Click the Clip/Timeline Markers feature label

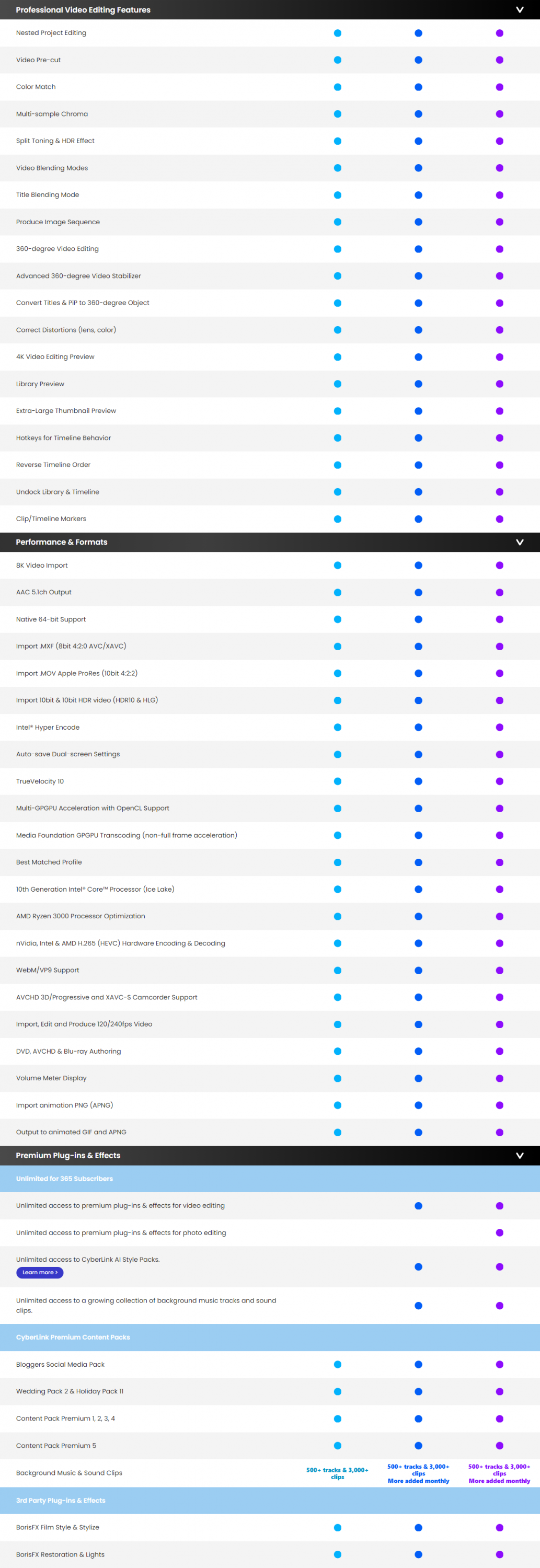[x=51, y=519]
